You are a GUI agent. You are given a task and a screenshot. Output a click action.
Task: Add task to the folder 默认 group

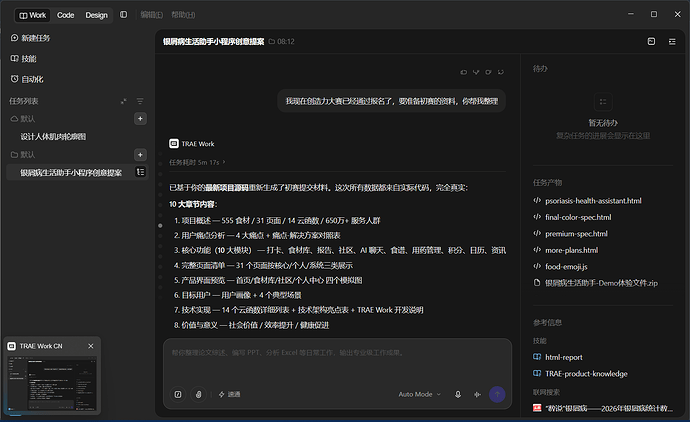click(140, 154)
